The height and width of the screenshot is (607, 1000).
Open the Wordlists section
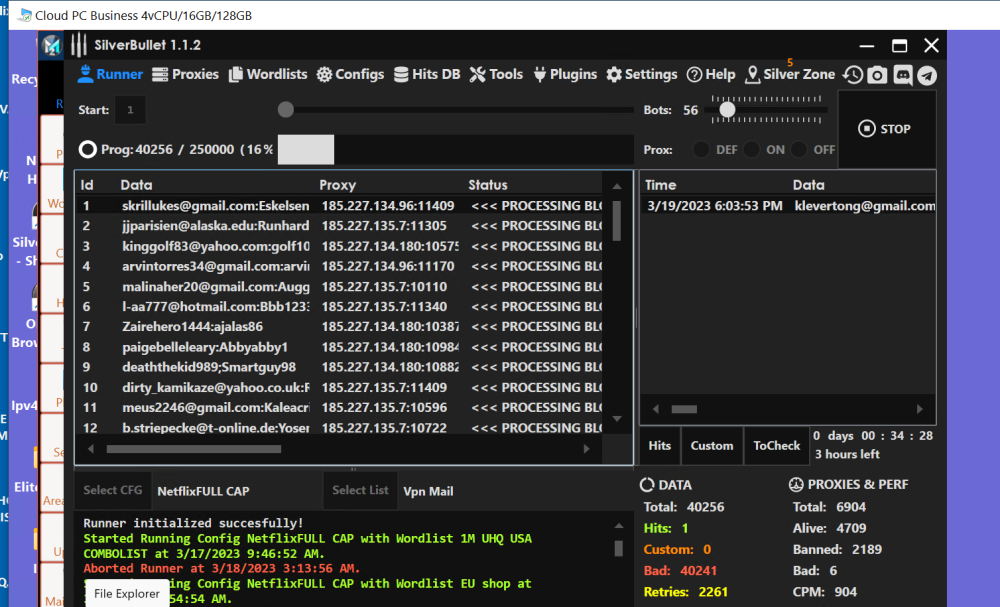tap(268, 74)
